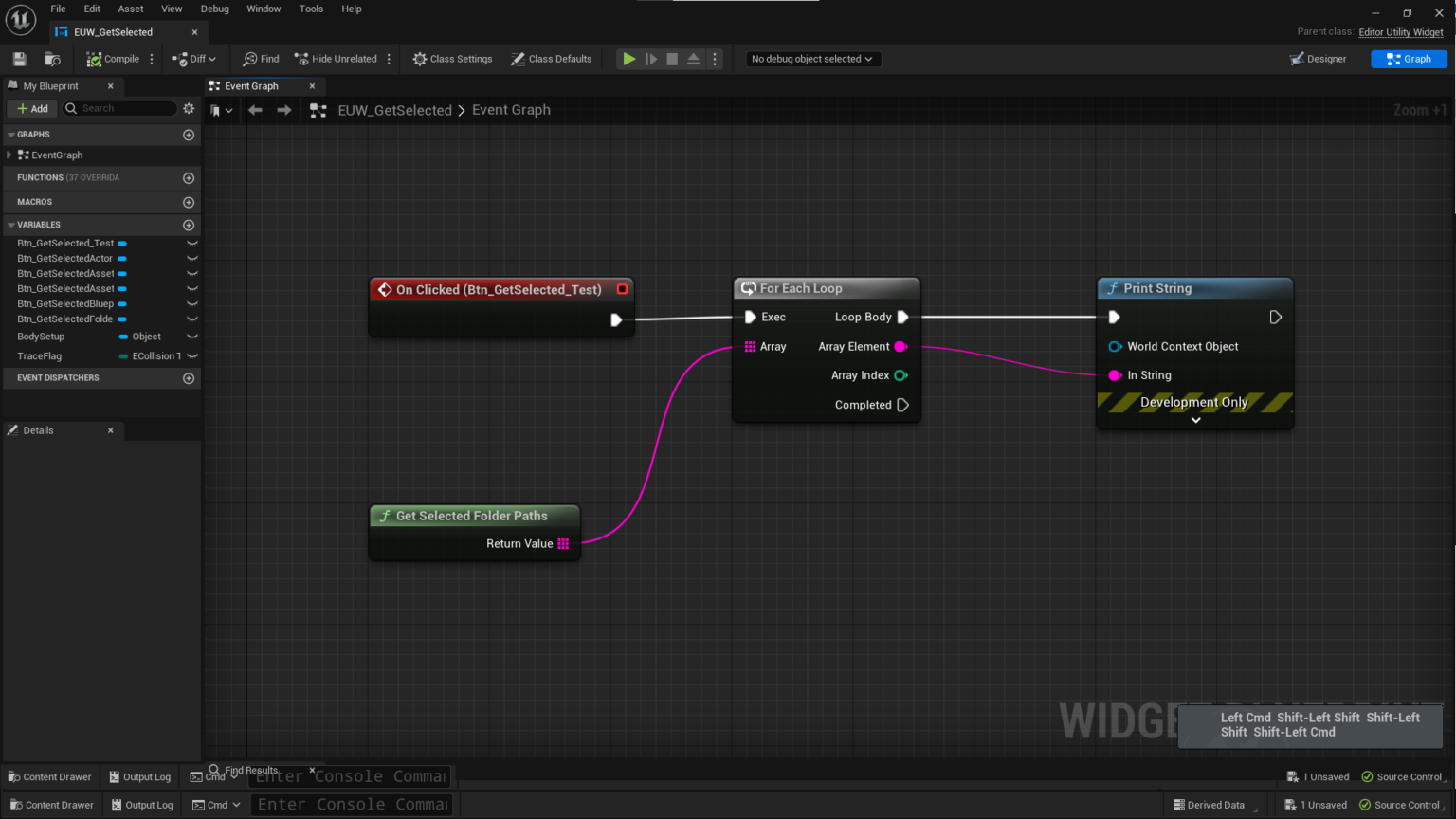Screen dimensions: 1456x819
Task: Switch to Designer mode
Action: click(x=1318, y=59)
